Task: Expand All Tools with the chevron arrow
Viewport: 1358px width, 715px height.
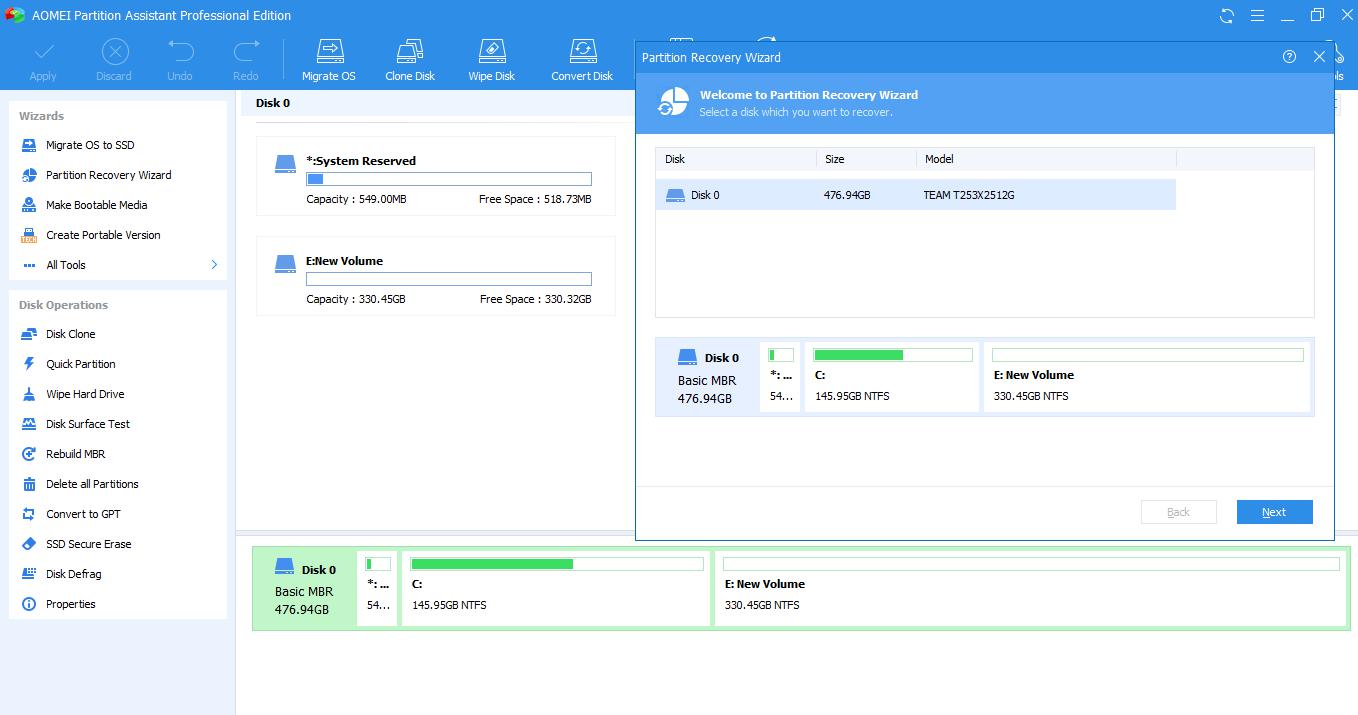Action: pos(213,265)
